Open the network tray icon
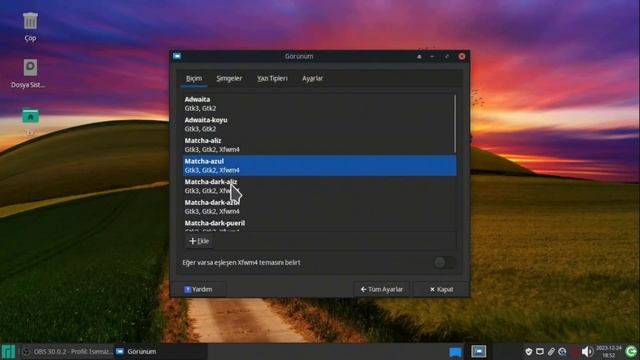640x360 pixels. (x=562, y=351)
